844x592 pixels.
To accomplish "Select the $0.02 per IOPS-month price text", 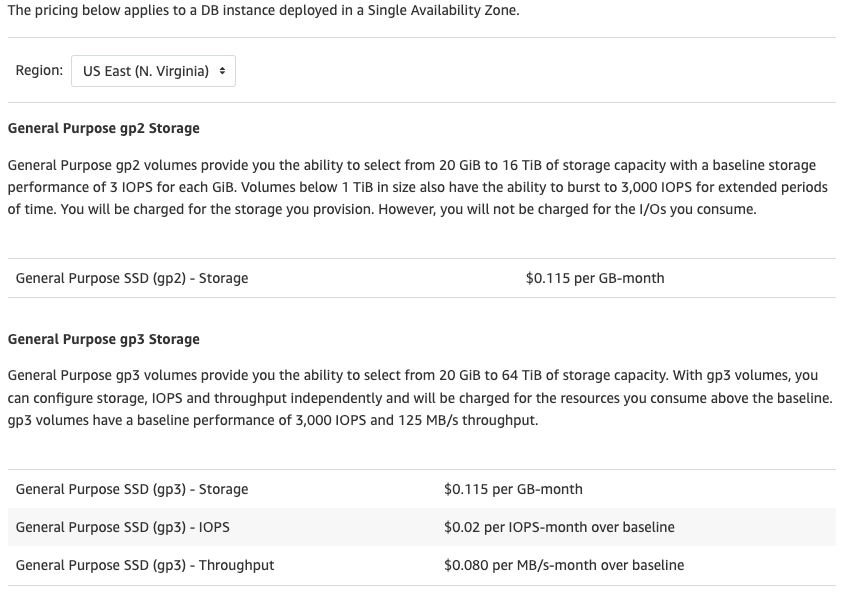I will click(x=561, y=527).
